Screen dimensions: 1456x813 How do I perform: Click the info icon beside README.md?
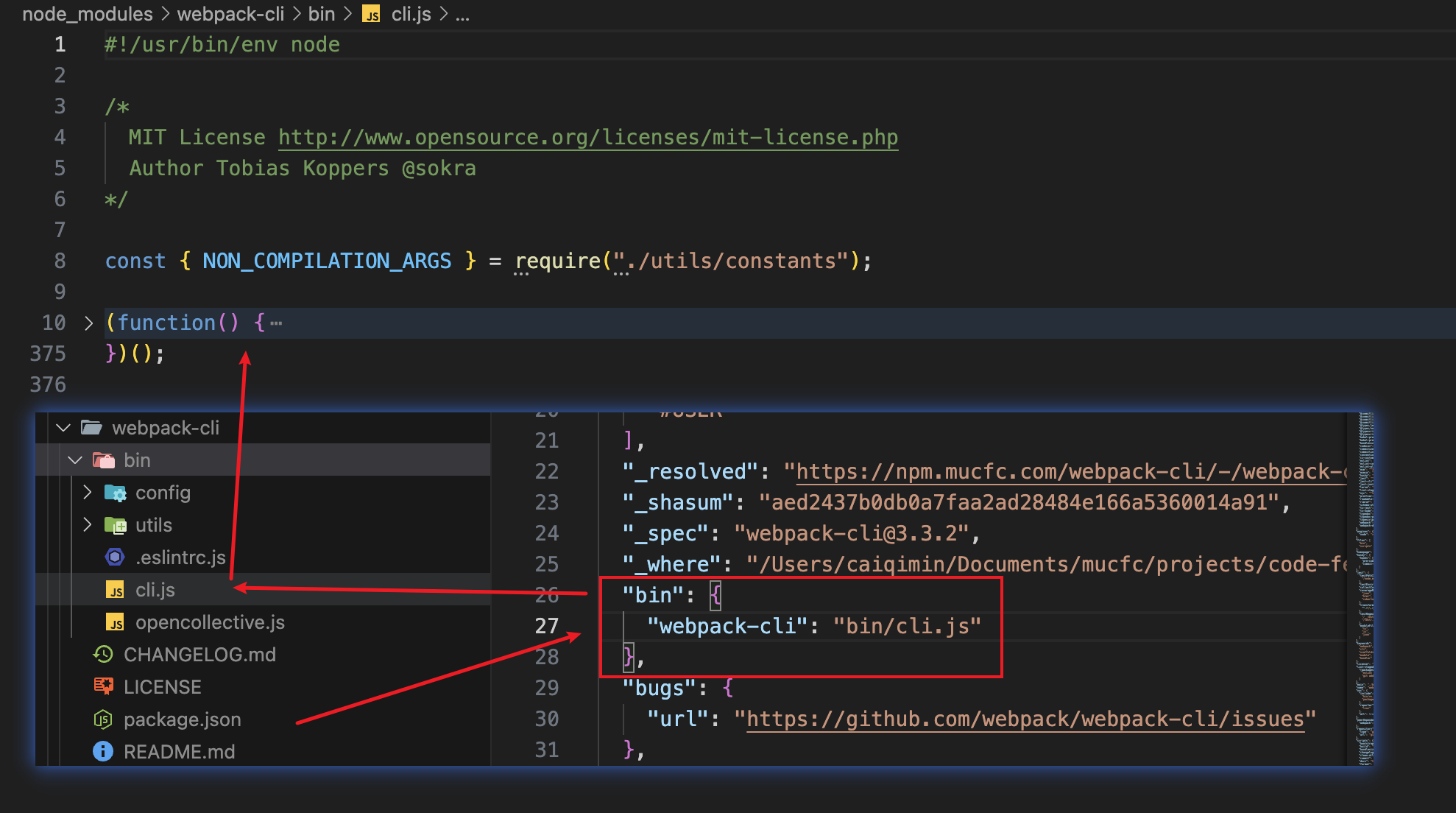pos(103,751)
